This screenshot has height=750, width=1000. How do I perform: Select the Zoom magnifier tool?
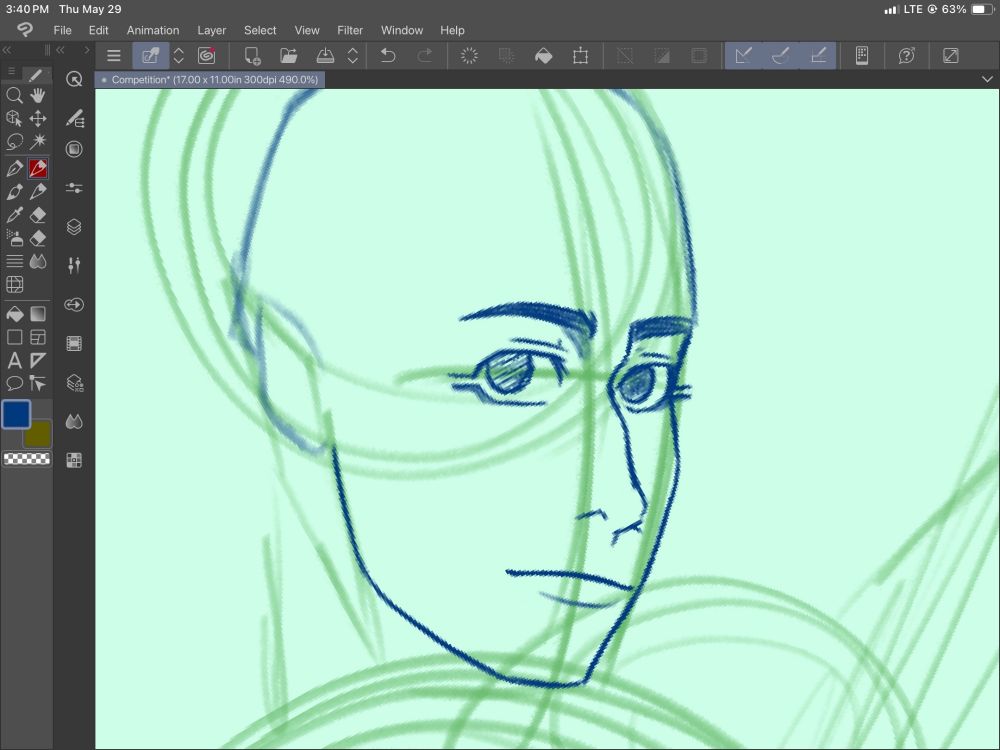[x=14, y=95]
